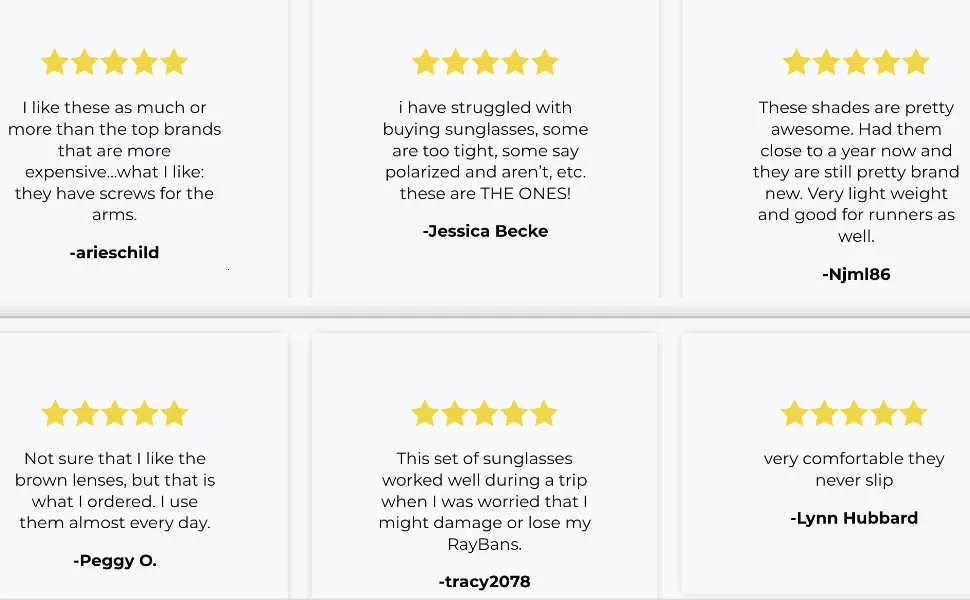Open reviewer name -arieschild
970x600 pixels.
114,253
